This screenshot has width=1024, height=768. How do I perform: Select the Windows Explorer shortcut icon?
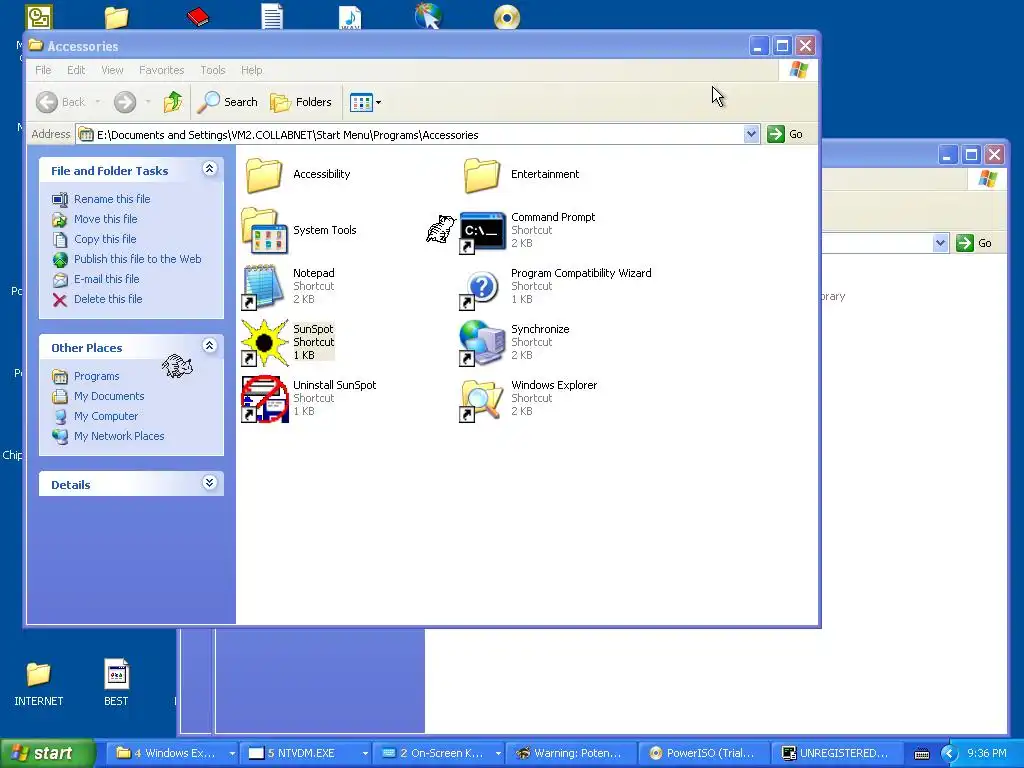click(x=482, y=399)
